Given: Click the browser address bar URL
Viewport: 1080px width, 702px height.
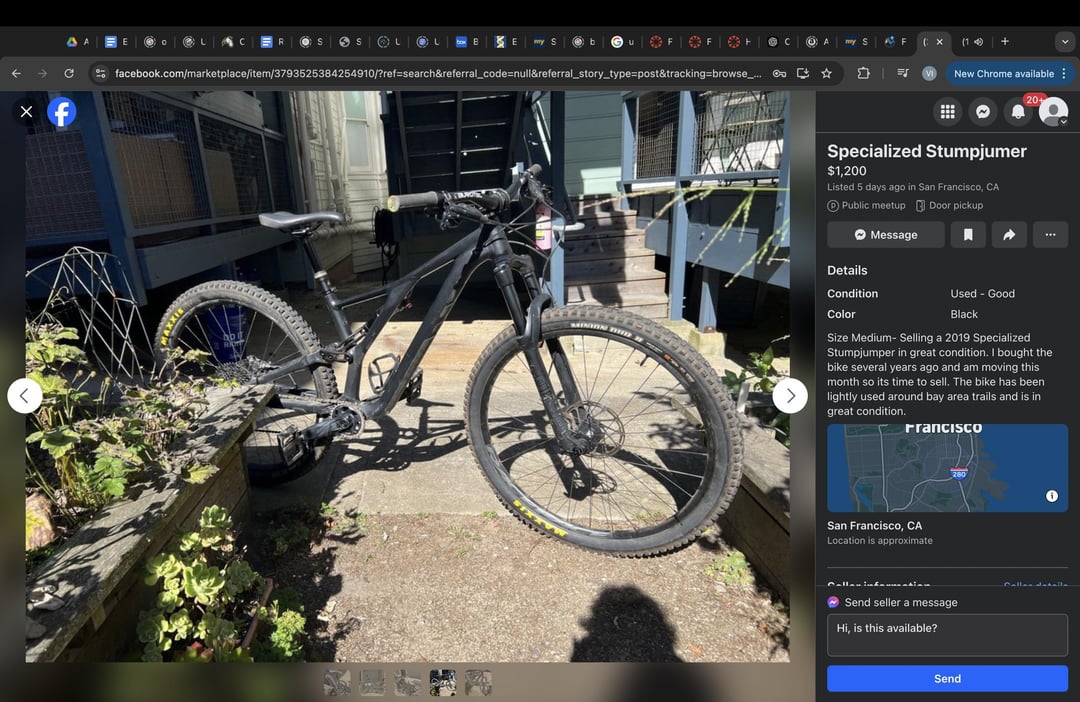Looking at the screenshot, I should click(x=438, y=73).
